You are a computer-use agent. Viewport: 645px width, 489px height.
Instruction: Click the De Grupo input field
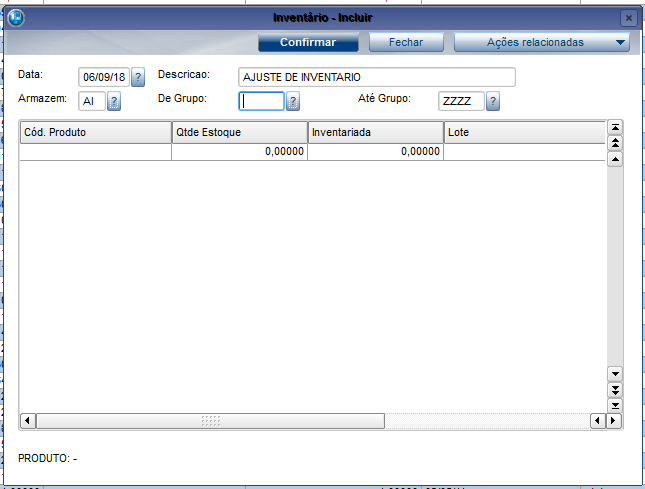click(262, 101)
